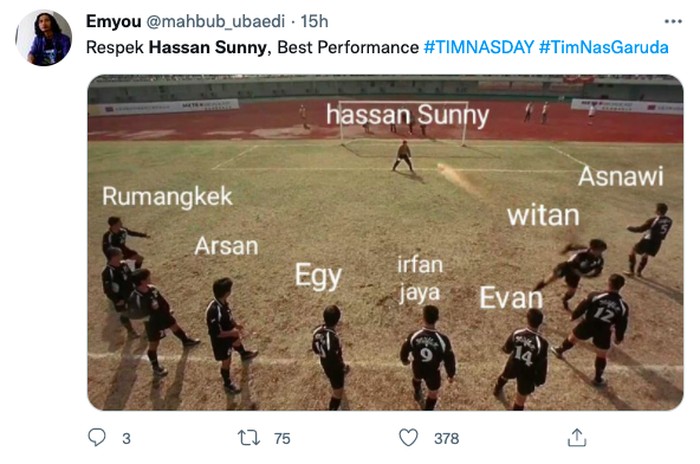Click the Asnawi label in the image

click(x=620, y=177)
